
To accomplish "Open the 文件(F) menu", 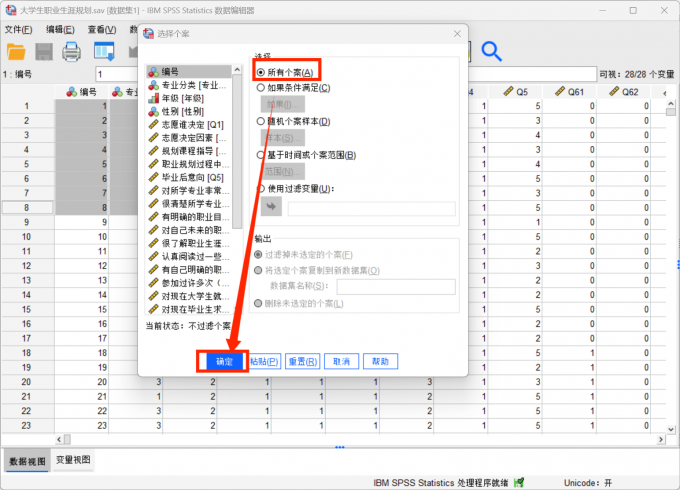I will tap(18, 29).
